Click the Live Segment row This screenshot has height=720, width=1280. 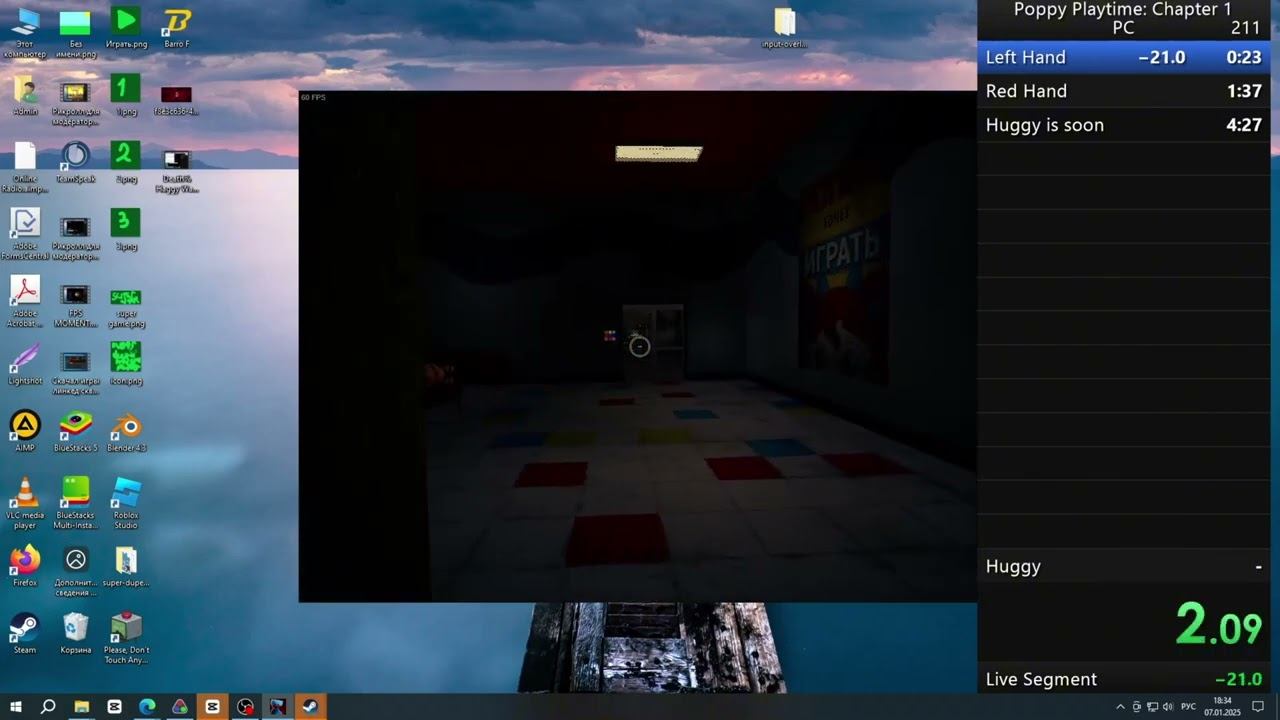click(x=1124, y=679)
